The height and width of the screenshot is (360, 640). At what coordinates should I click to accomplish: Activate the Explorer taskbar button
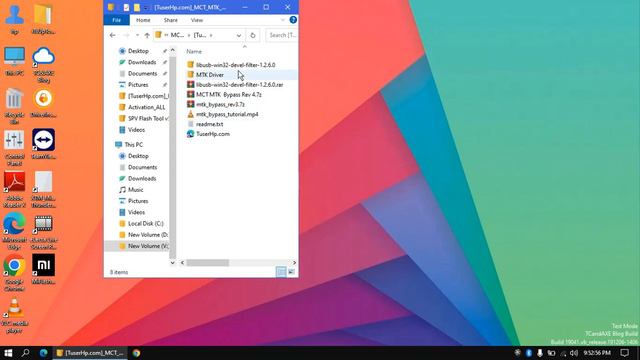[90, 353]
